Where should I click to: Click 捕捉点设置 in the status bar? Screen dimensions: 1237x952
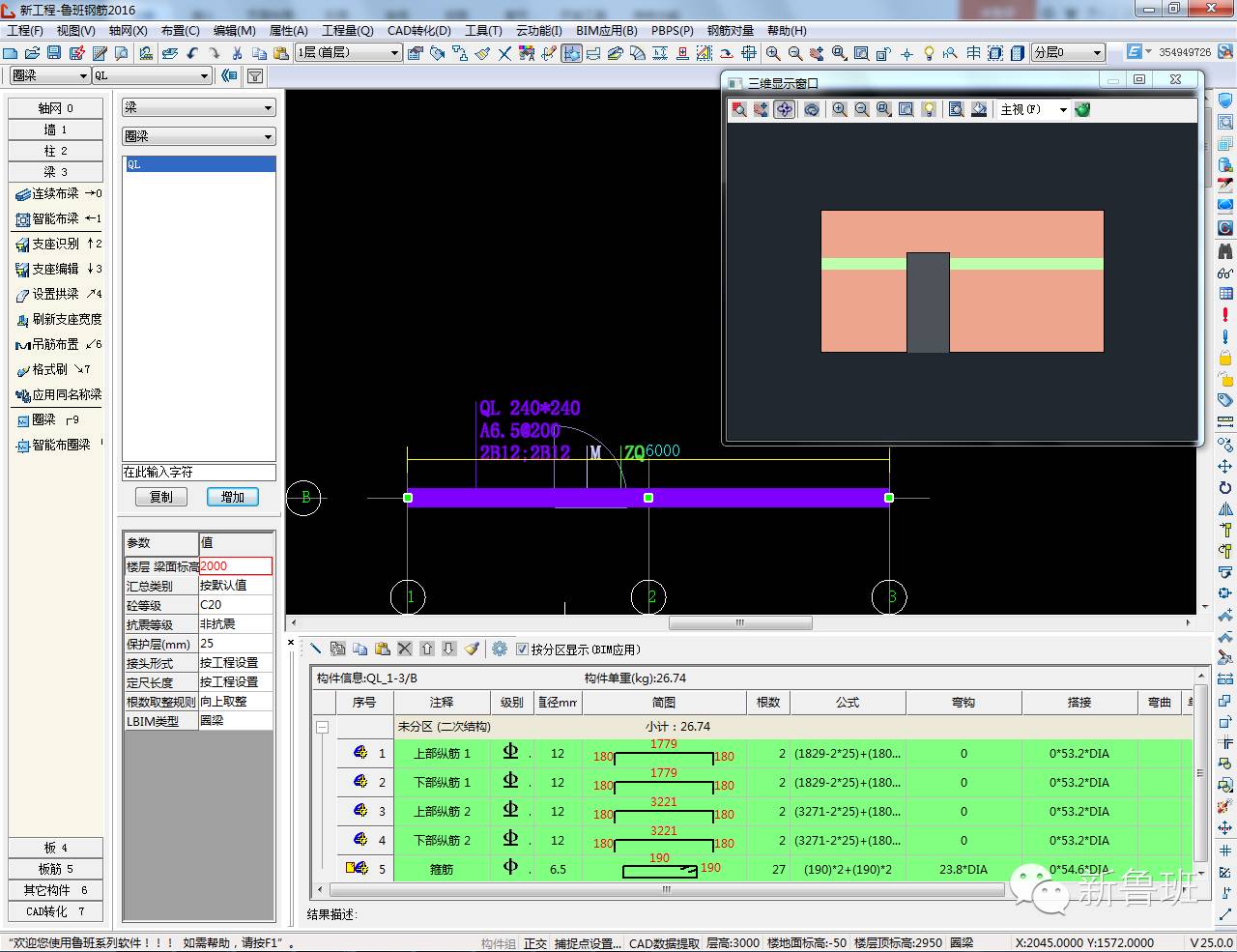(x=587, y=943)
